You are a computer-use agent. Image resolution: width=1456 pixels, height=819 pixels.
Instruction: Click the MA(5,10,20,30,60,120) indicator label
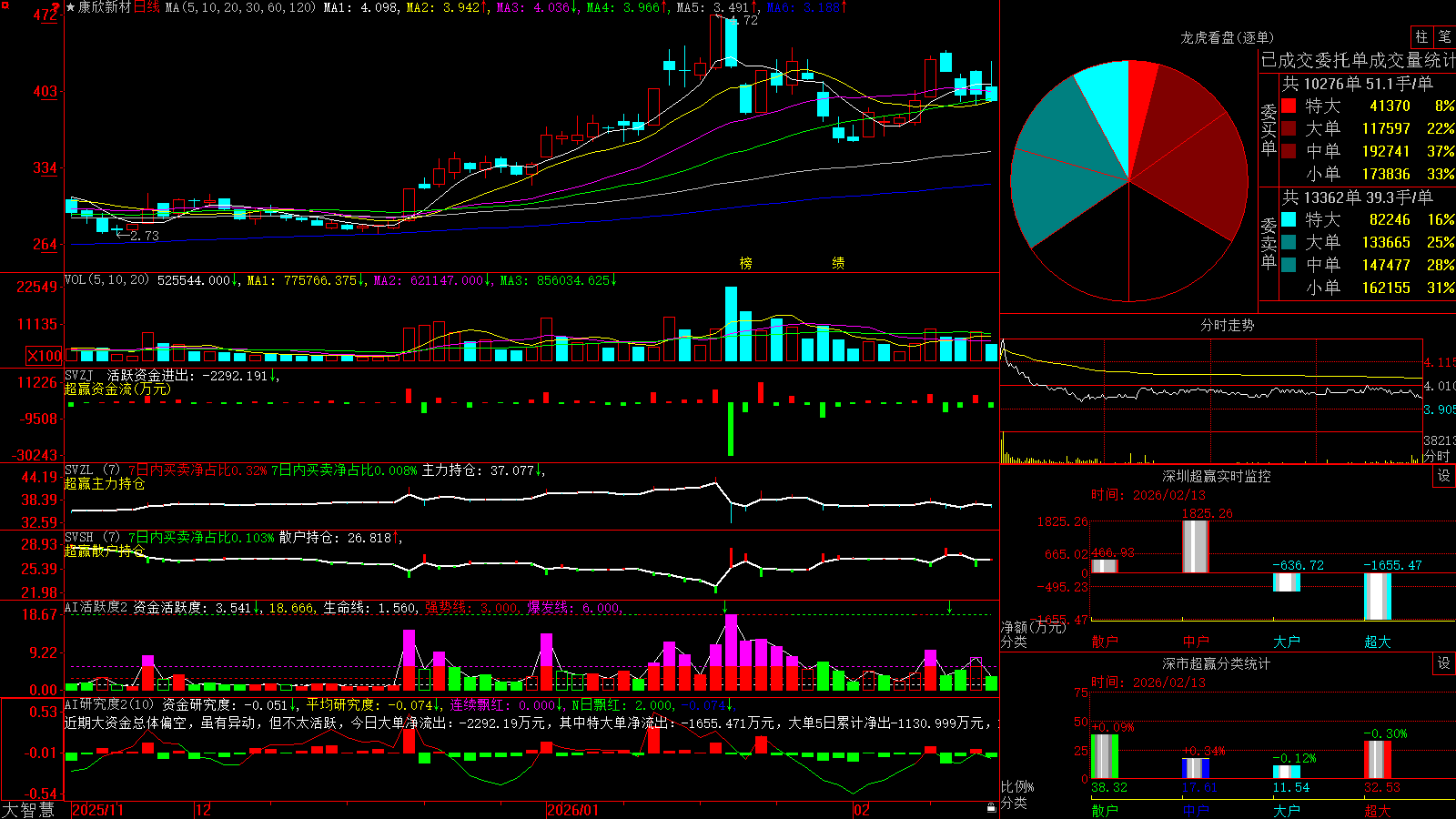point(240,7)
